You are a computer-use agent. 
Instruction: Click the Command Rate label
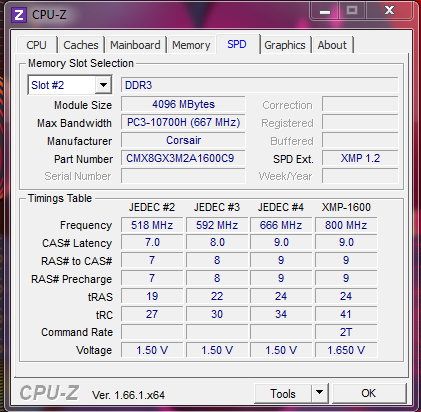(77, 332)
